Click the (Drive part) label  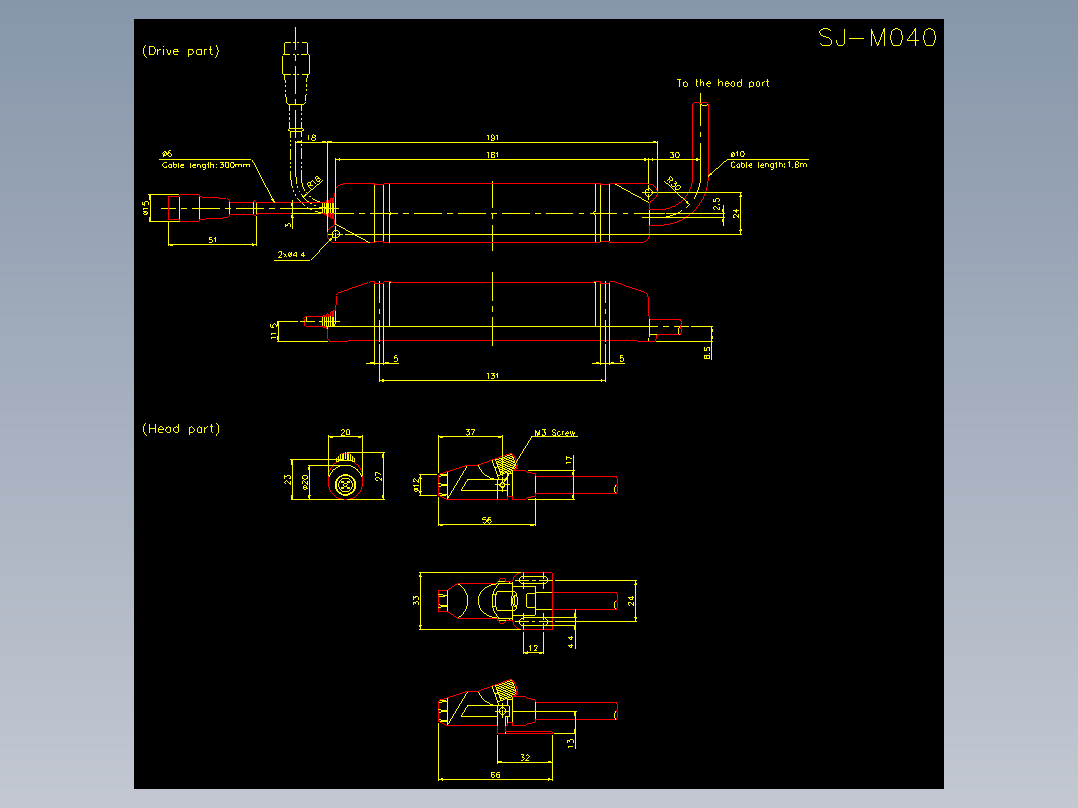point(183,50)
